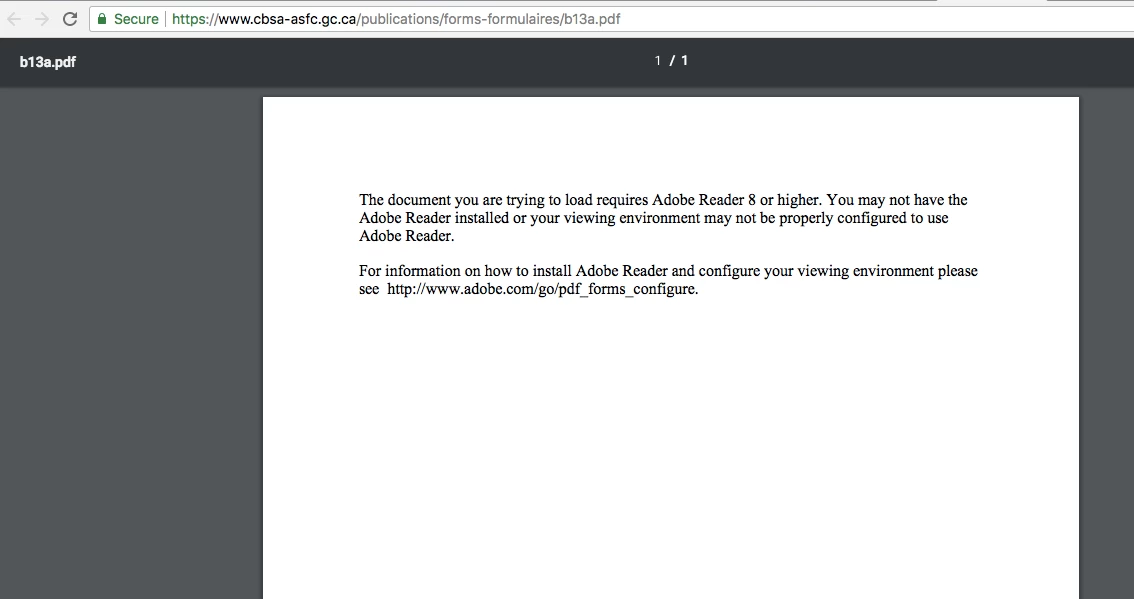Reload the page with refresh icon
The image size is (1134, 599).
70,20
